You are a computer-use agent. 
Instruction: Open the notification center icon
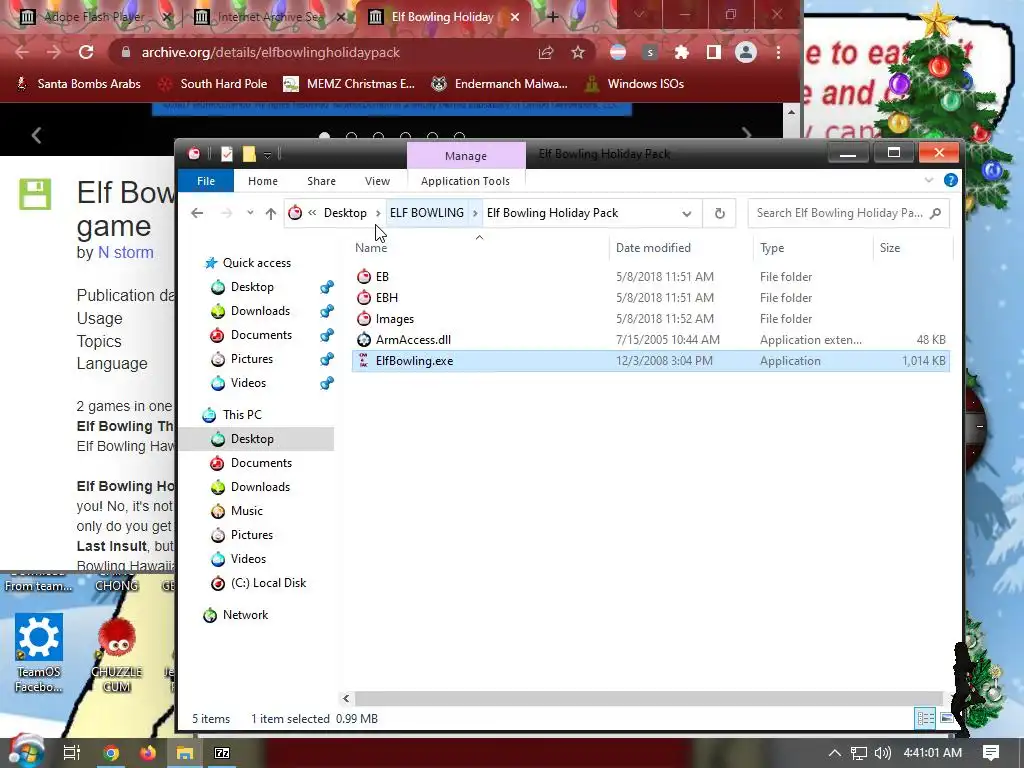[x=991, y=753]
